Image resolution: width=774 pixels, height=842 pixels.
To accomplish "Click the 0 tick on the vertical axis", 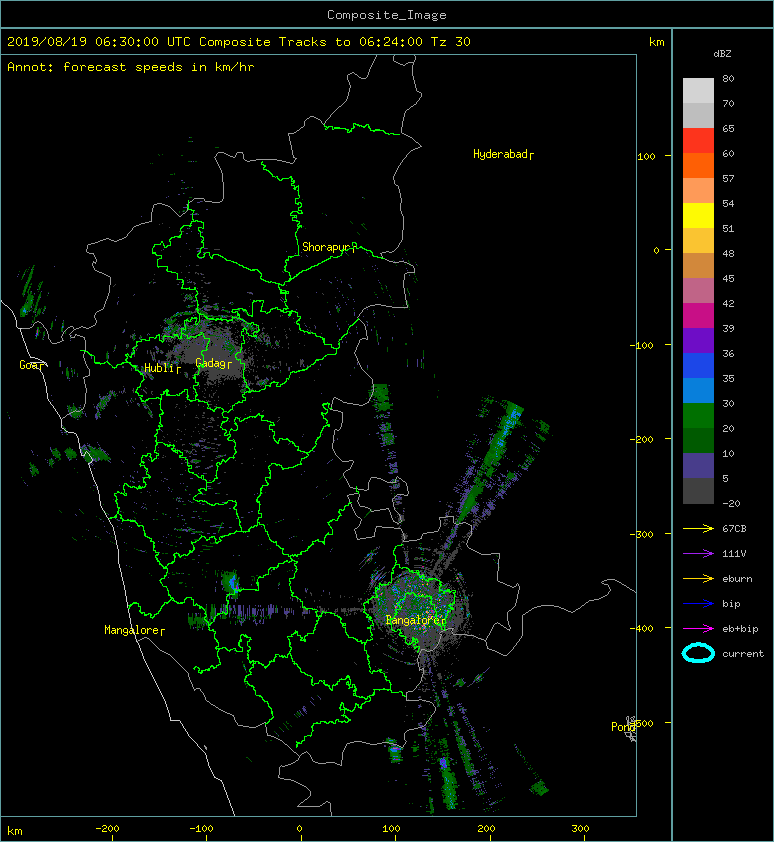I will pos(656,250).
